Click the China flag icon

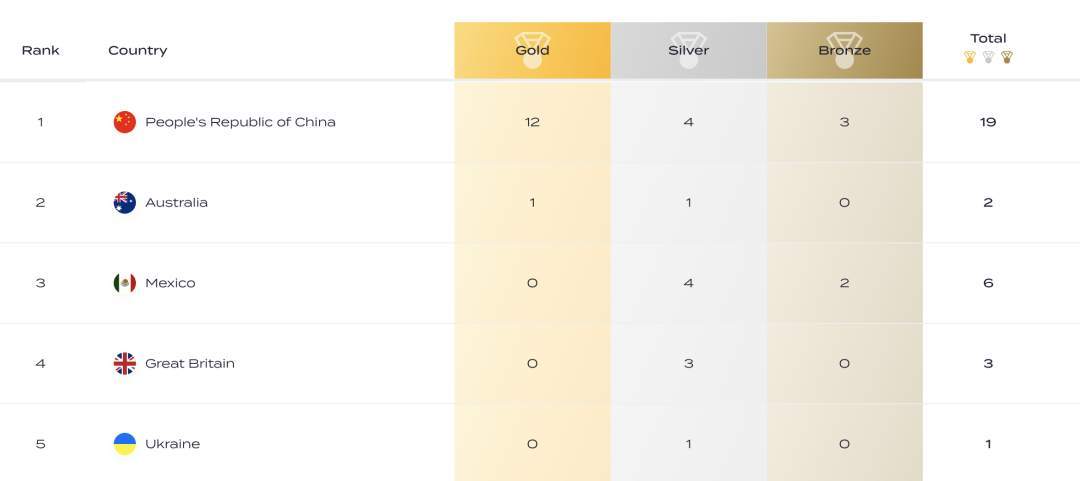tap(124, 122)
